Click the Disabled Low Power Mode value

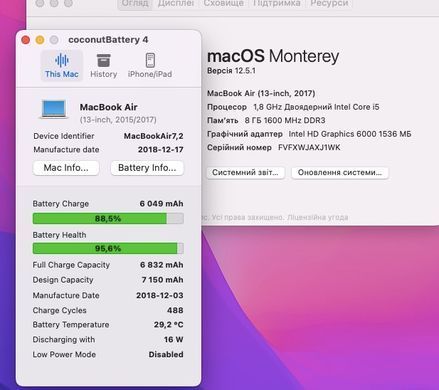coord(166,354)
